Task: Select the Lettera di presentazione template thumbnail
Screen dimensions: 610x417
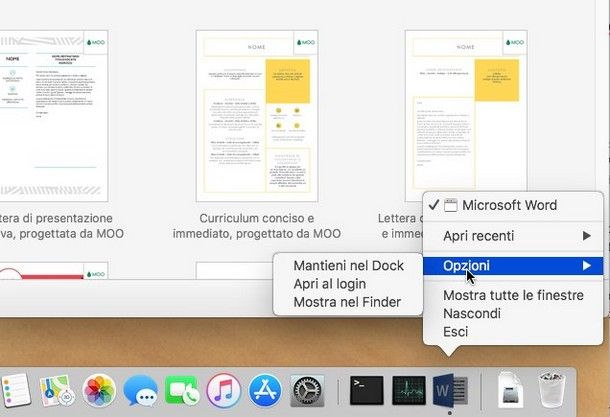Action: [x=54, y=116]
